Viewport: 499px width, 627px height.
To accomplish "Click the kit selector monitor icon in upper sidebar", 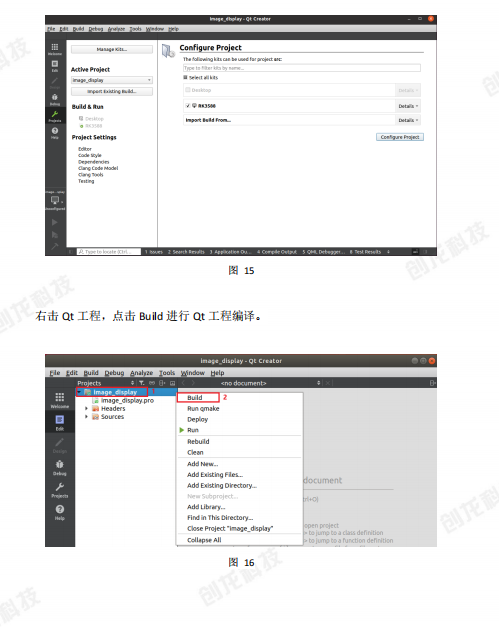I will coord(55,200).
